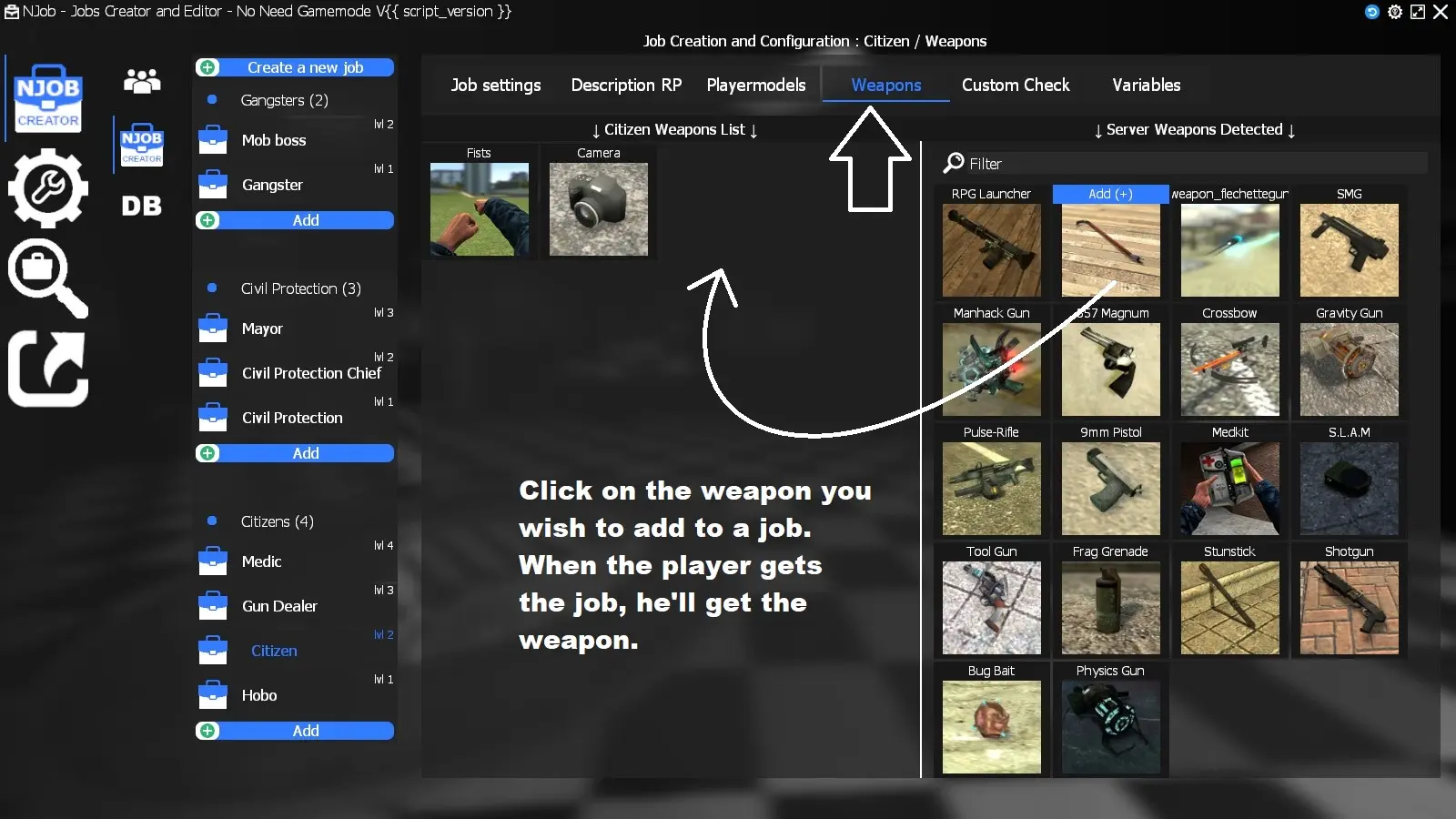Viewport: 1456px width, 819px height.
Task: Open the DB database section
Action: point(141,207)
